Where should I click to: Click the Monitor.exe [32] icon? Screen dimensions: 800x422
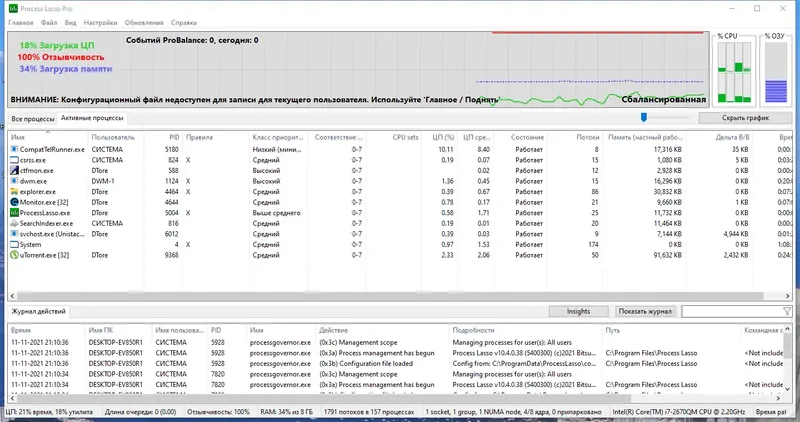14,202
